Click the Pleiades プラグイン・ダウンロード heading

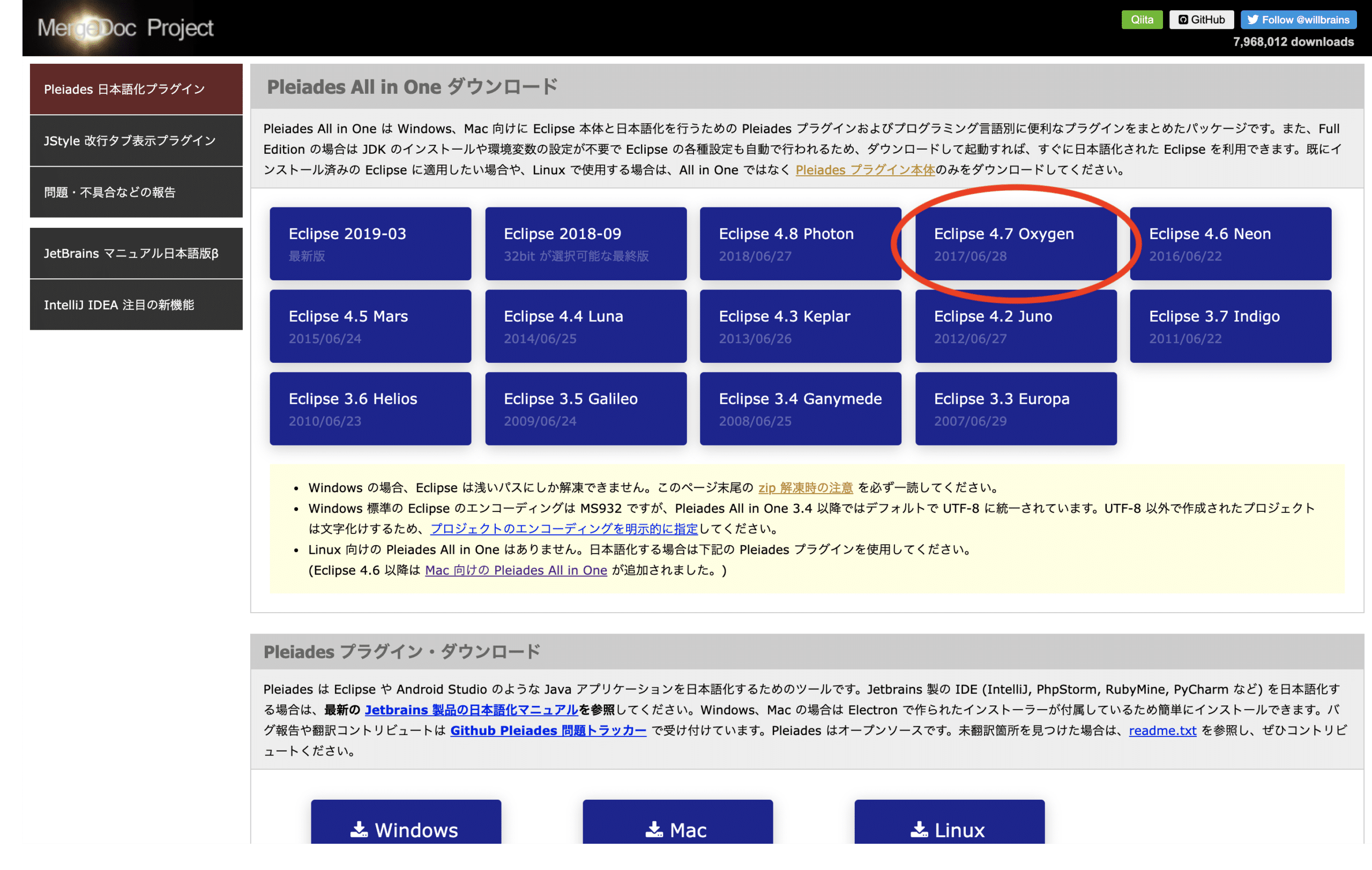click(x=402, y=652)
